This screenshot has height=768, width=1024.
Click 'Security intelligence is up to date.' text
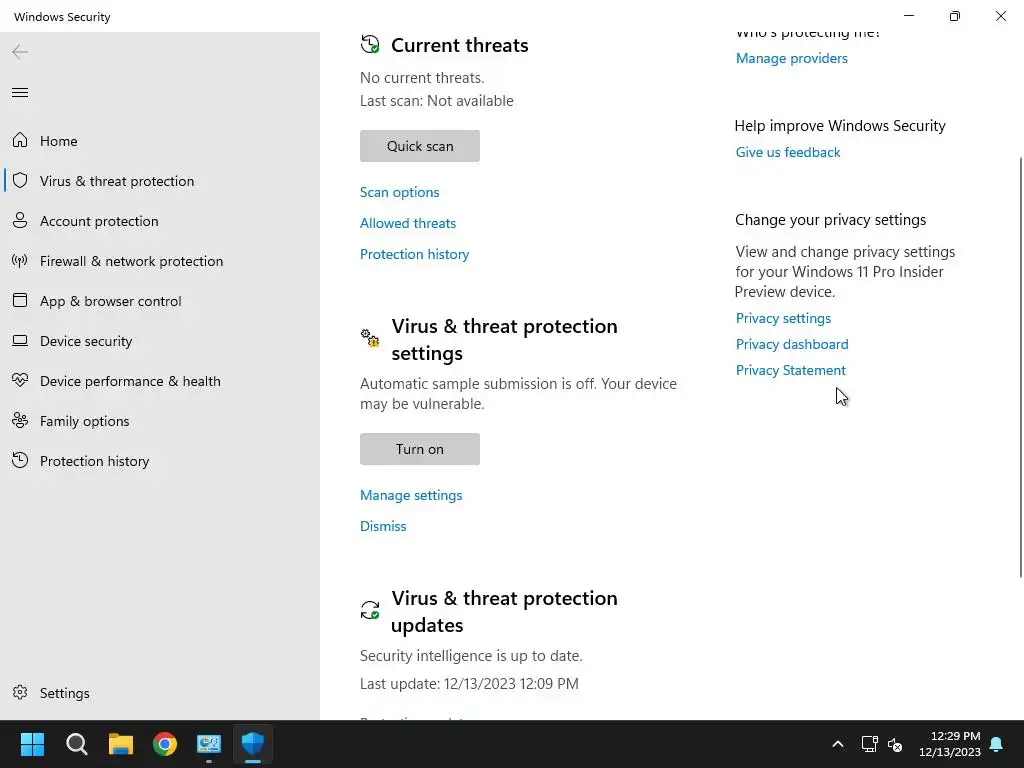[471, 655]
